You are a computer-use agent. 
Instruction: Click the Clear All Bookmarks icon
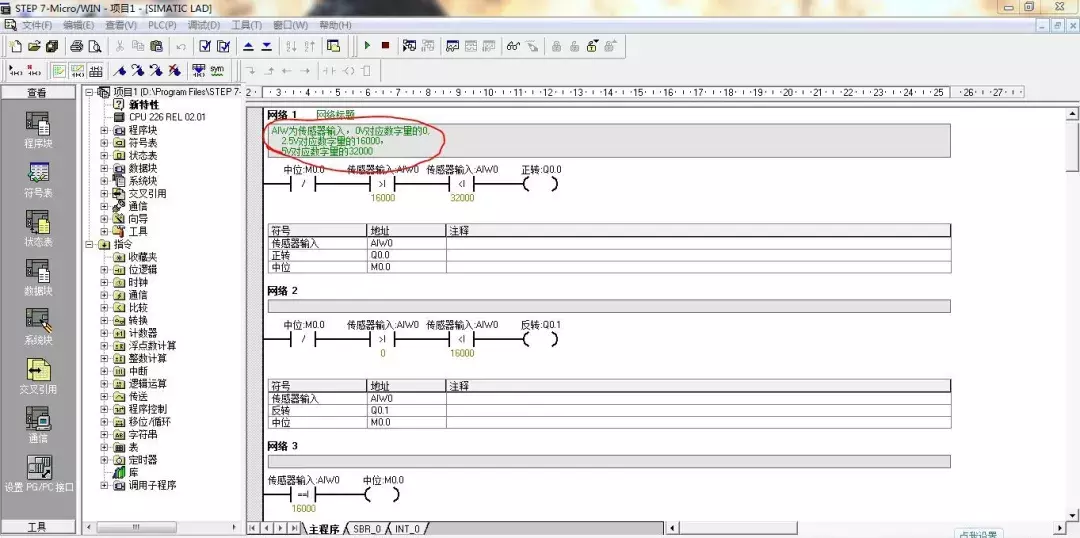pyautogui.click(x=175, y=70)
